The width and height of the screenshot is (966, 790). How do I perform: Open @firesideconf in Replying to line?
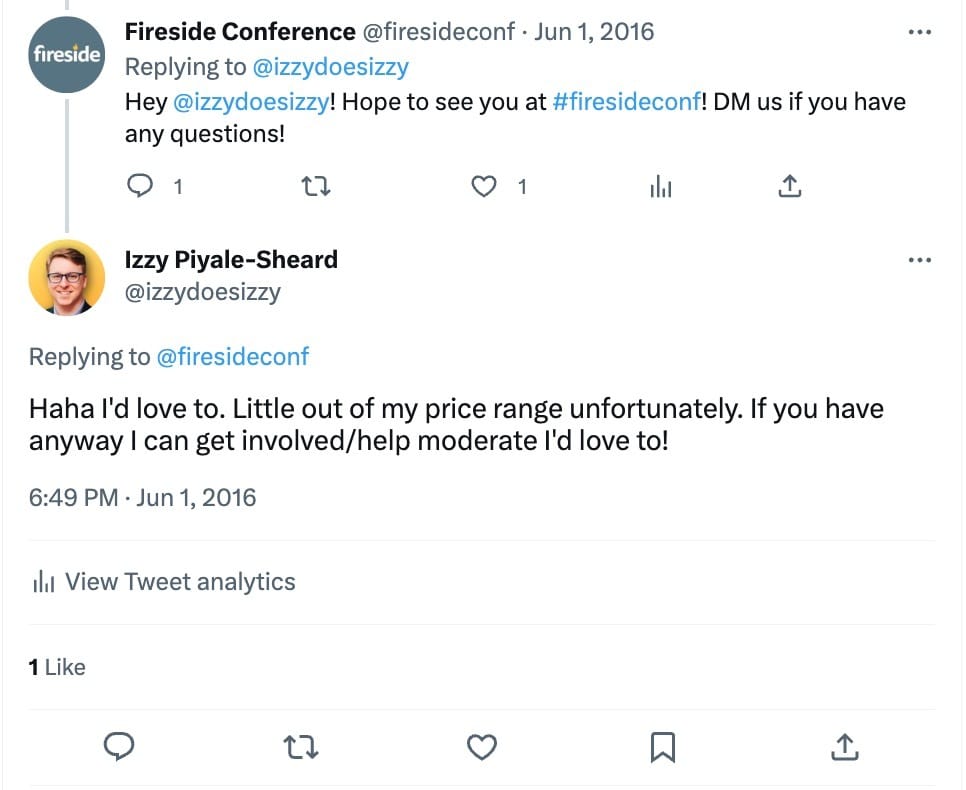click(x=233, y=357)
